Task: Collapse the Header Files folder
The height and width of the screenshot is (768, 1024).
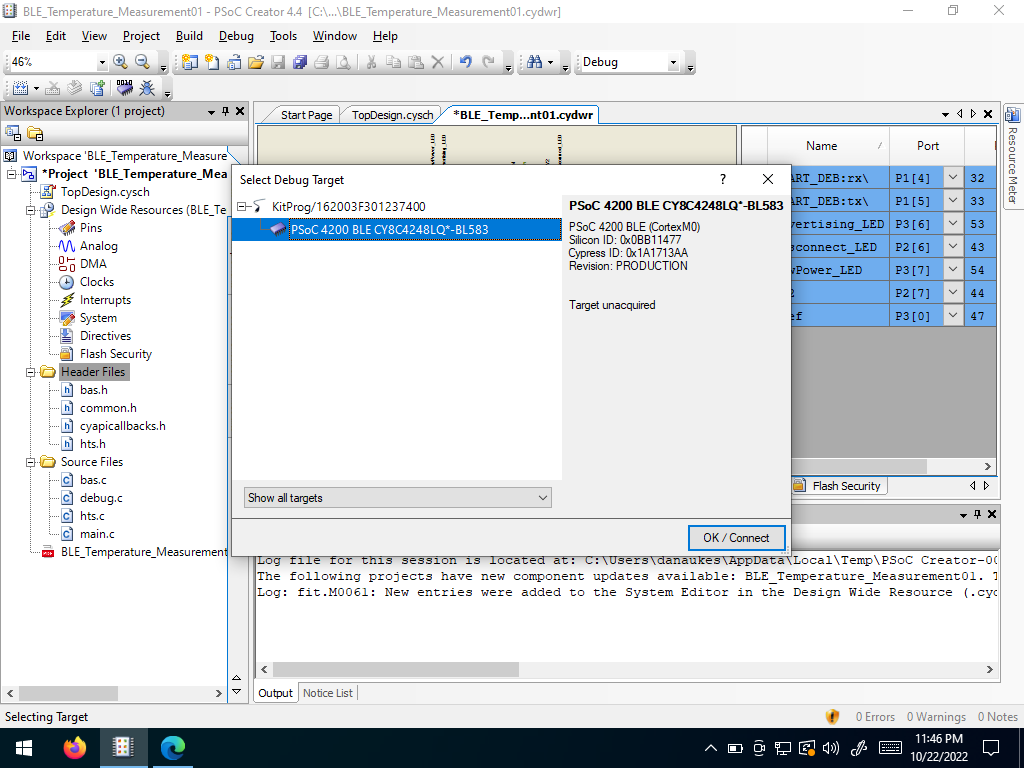Action: 30,372
